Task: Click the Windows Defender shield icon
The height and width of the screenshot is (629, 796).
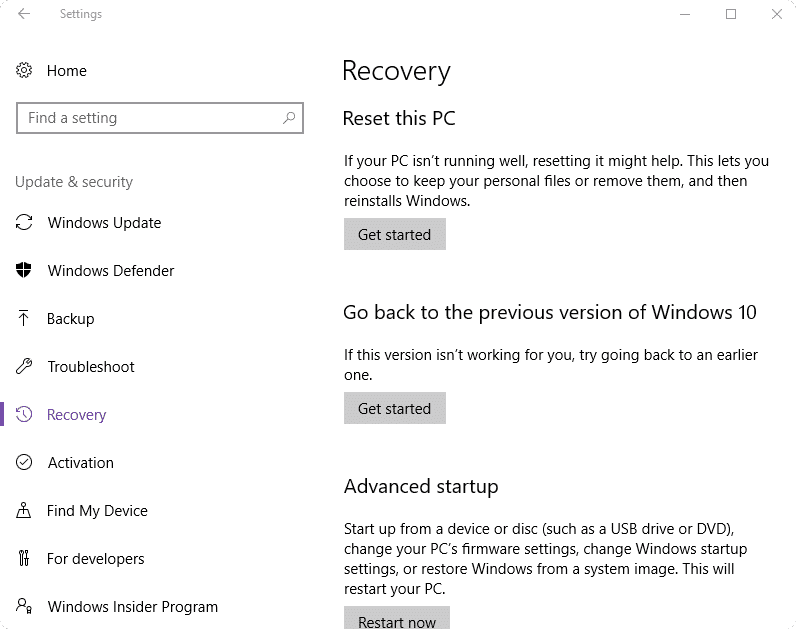Action: 24,270
